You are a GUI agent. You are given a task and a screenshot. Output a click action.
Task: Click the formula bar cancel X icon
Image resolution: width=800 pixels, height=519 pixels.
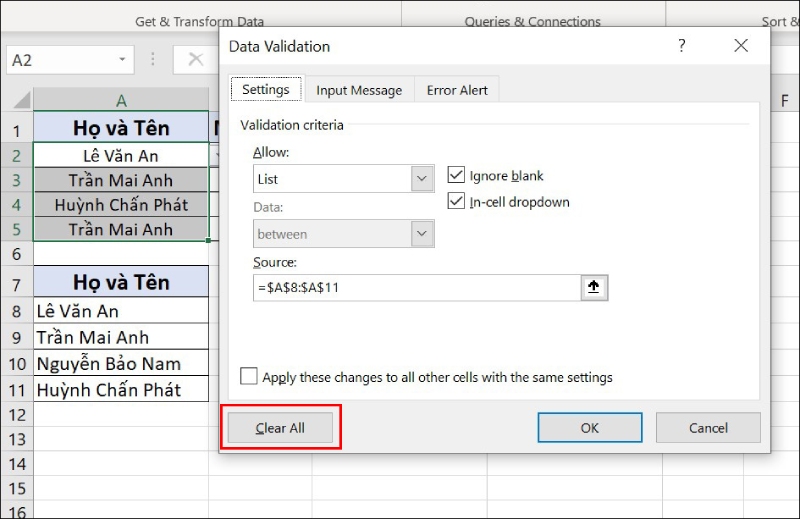[195, 60]
